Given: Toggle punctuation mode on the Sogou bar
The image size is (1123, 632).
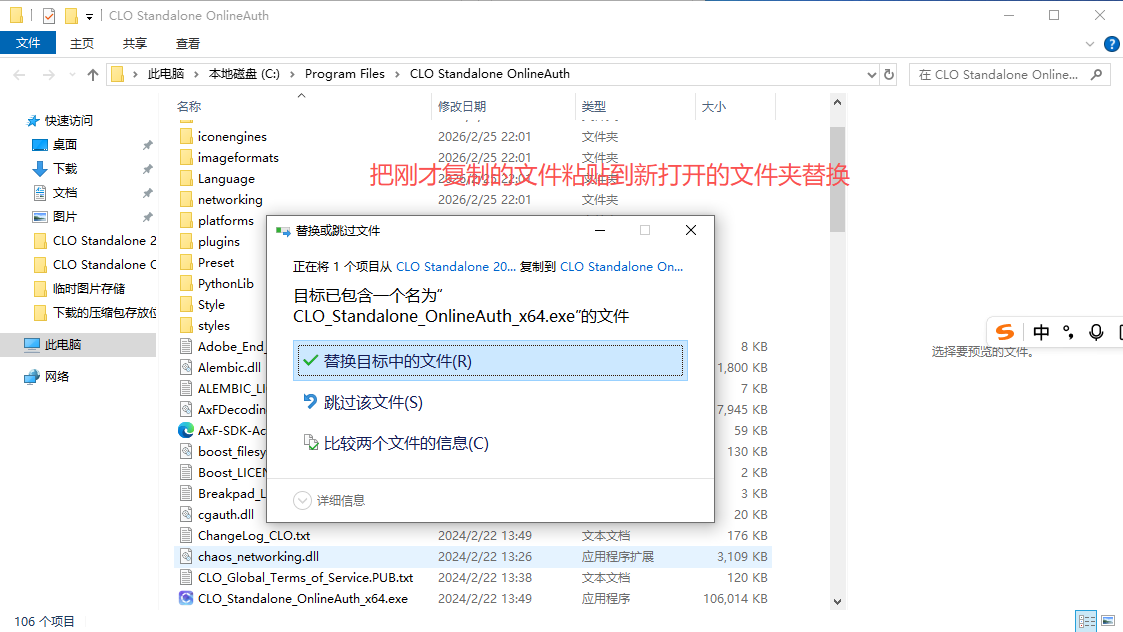Looking at the screenshot, I should pos(1069,331).
